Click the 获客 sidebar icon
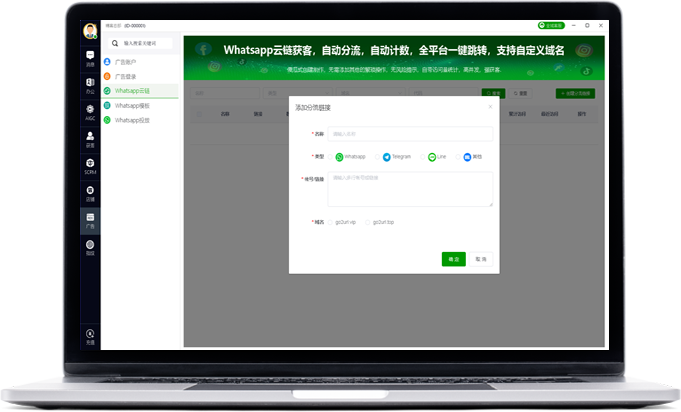The height and width of the screenshot is (412, 681). pos(90,138)
